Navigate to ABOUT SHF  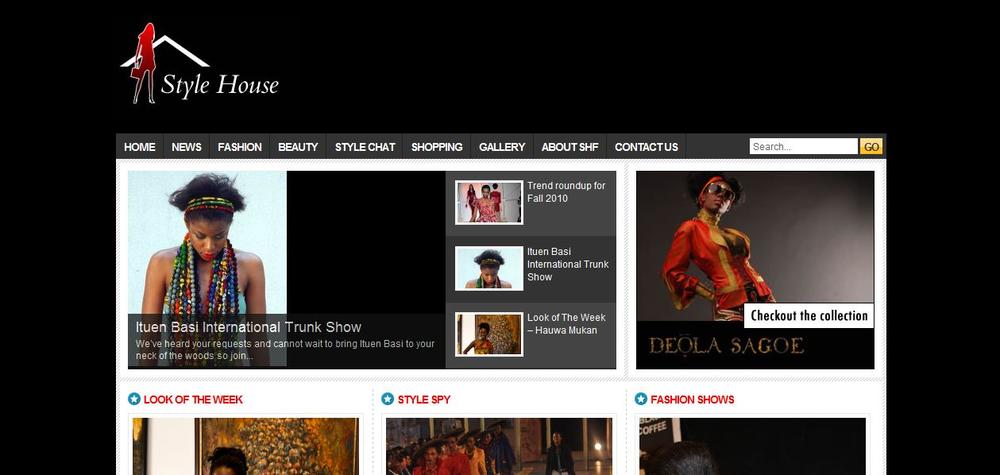click(x=570, y=147)
